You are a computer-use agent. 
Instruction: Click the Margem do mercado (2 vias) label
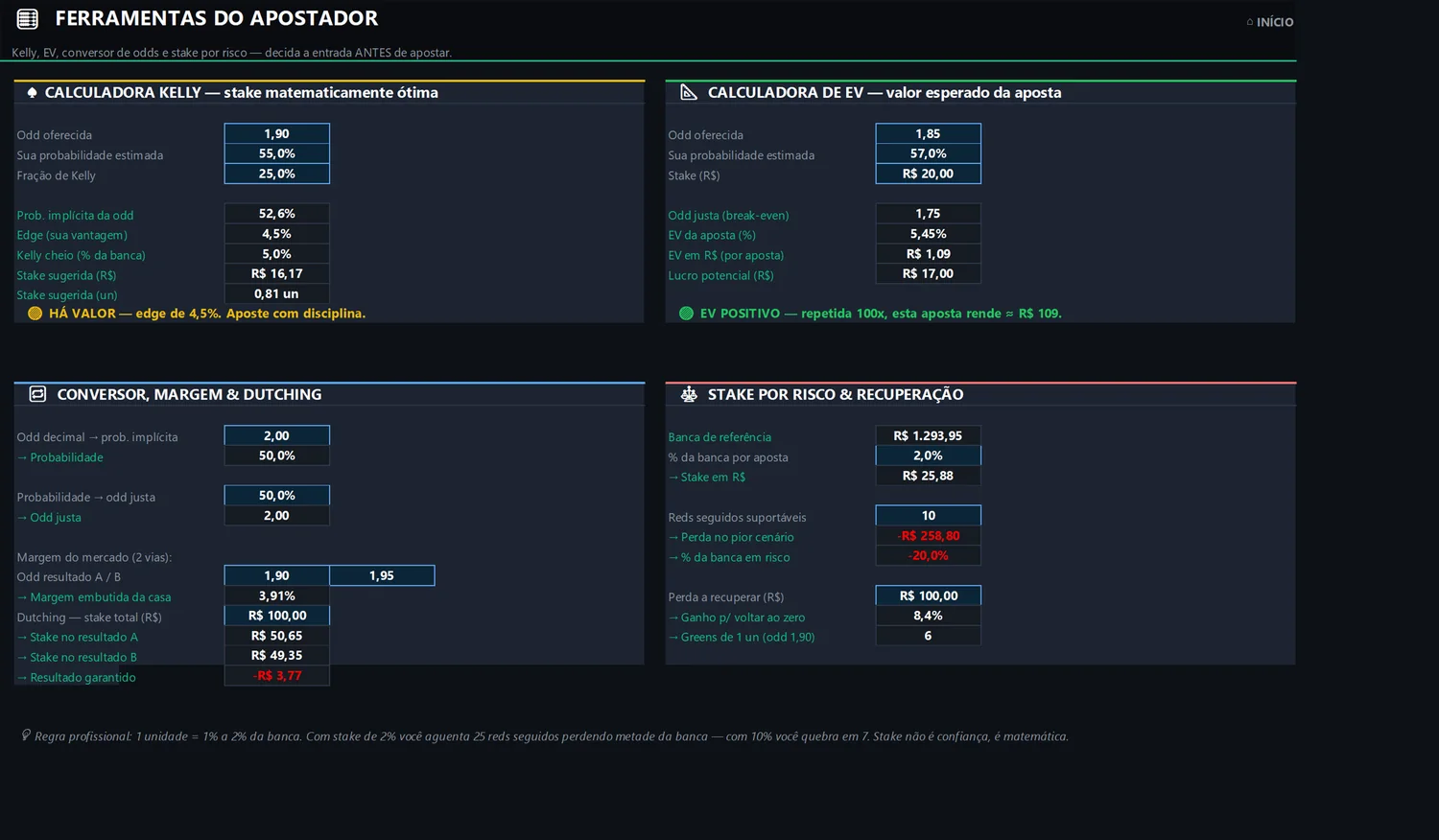point(94,557)
